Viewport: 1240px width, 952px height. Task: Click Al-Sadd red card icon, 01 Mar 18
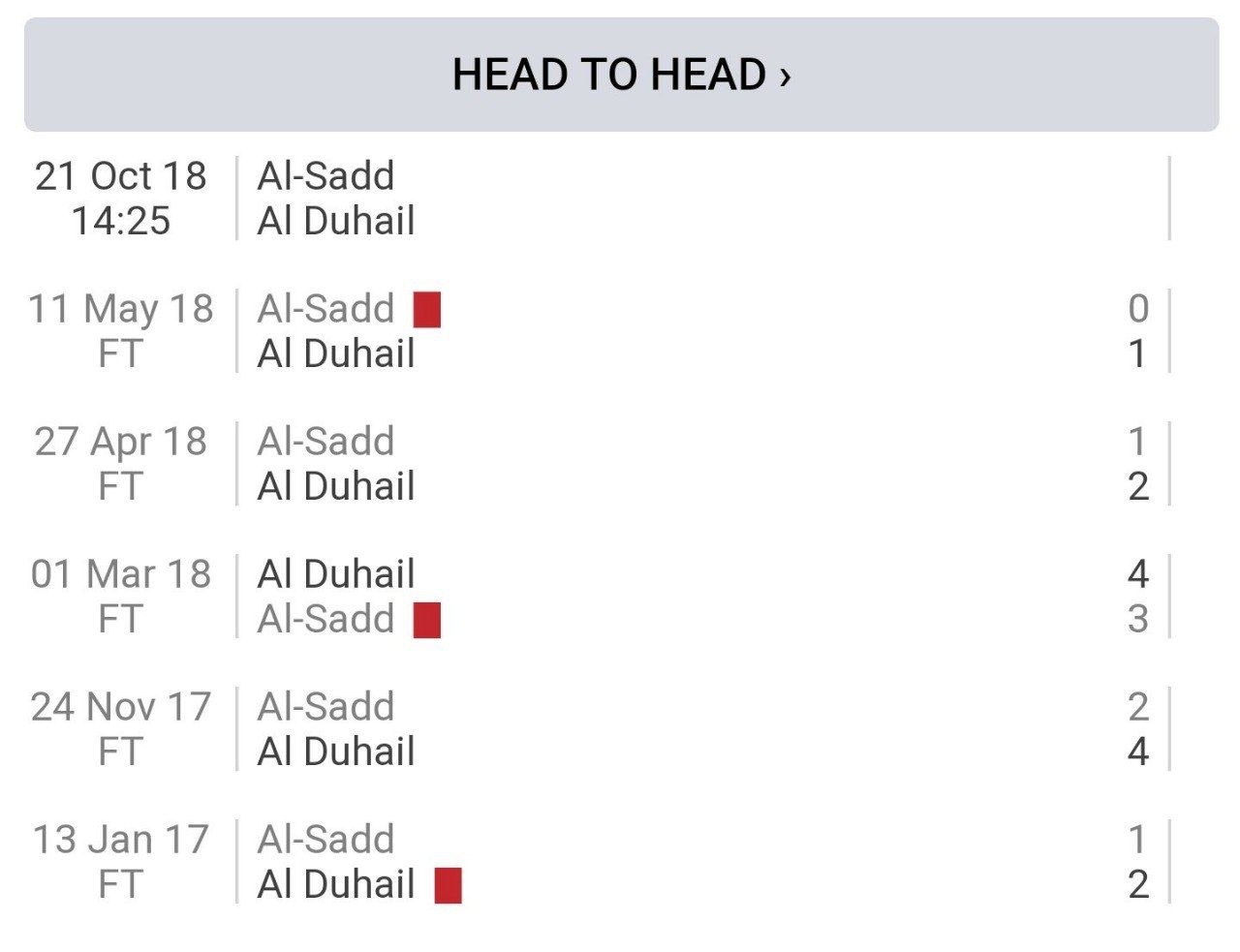click(x=427, y=620)
